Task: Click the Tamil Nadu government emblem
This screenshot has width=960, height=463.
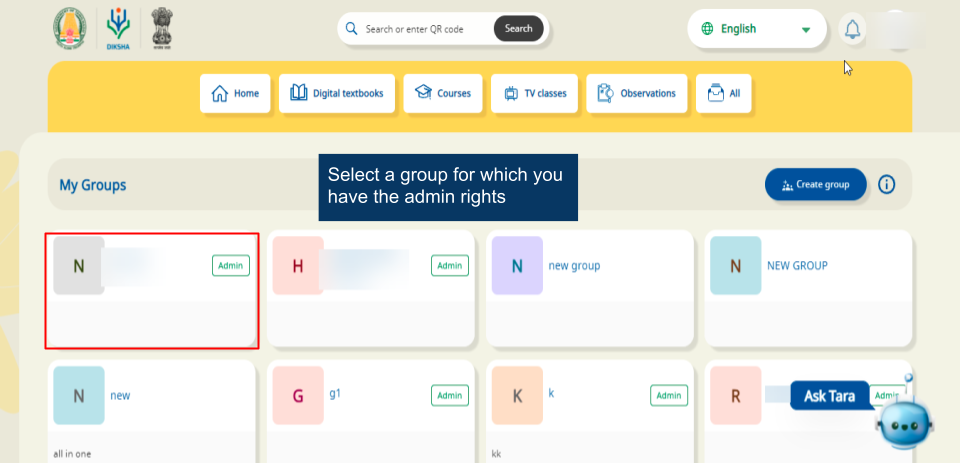Action: (x=72, y=29)
